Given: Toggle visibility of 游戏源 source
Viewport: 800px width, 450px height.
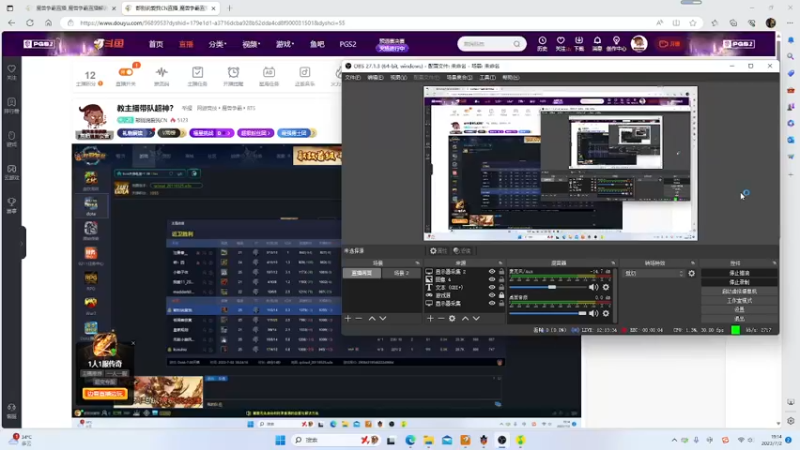Looking at the screenshot, I should click(492, 295).
